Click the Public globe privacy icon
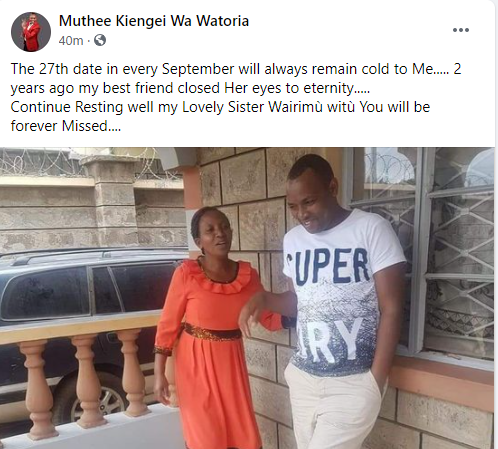 100,40
